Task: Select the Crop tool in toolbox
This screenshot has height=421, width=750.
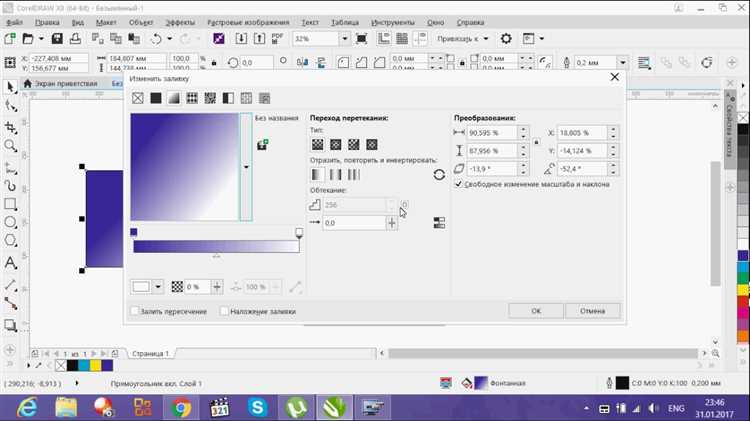Action: pos(11,127)
